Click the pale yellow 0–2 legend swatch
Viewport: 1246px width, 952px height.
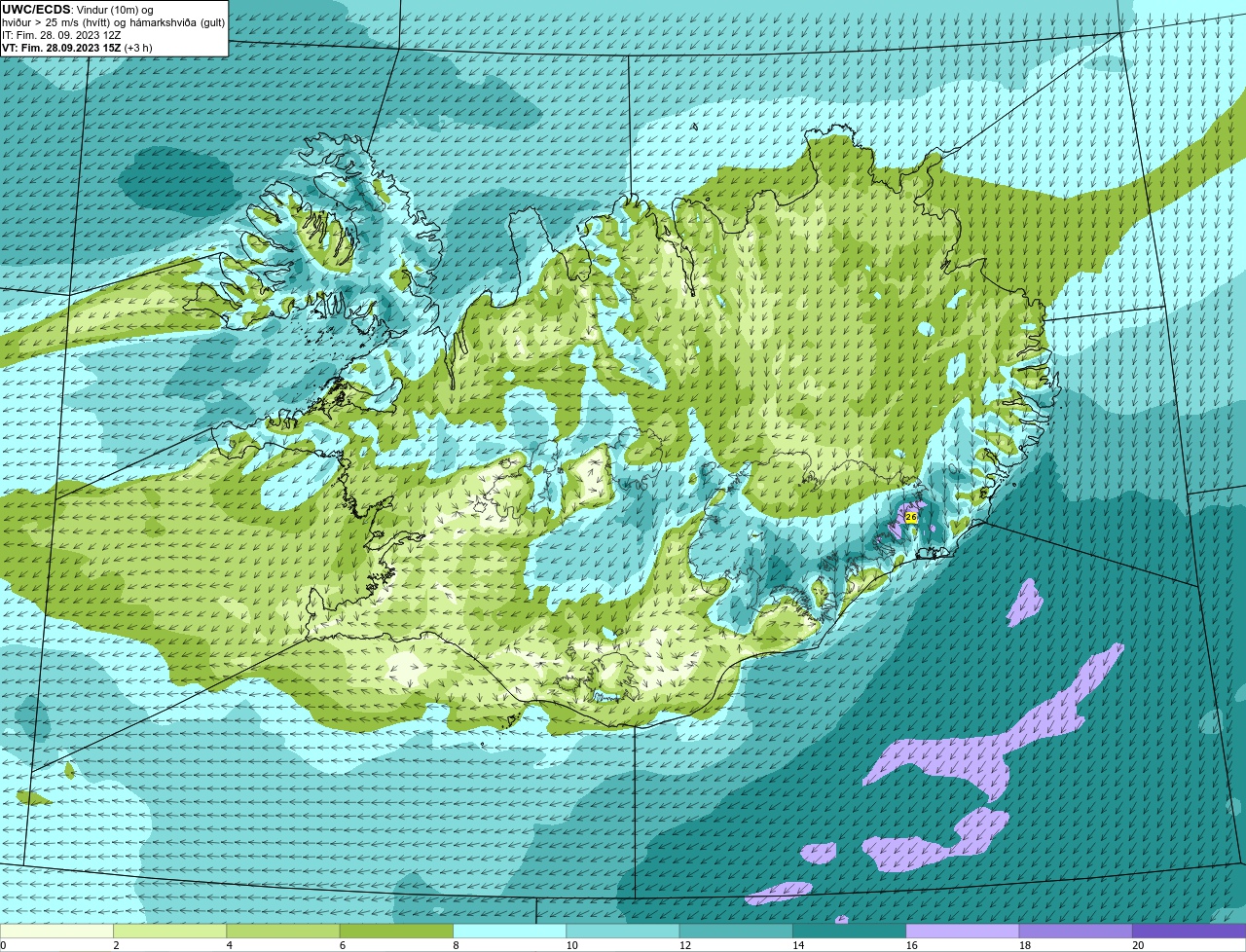tap(57, 932)
